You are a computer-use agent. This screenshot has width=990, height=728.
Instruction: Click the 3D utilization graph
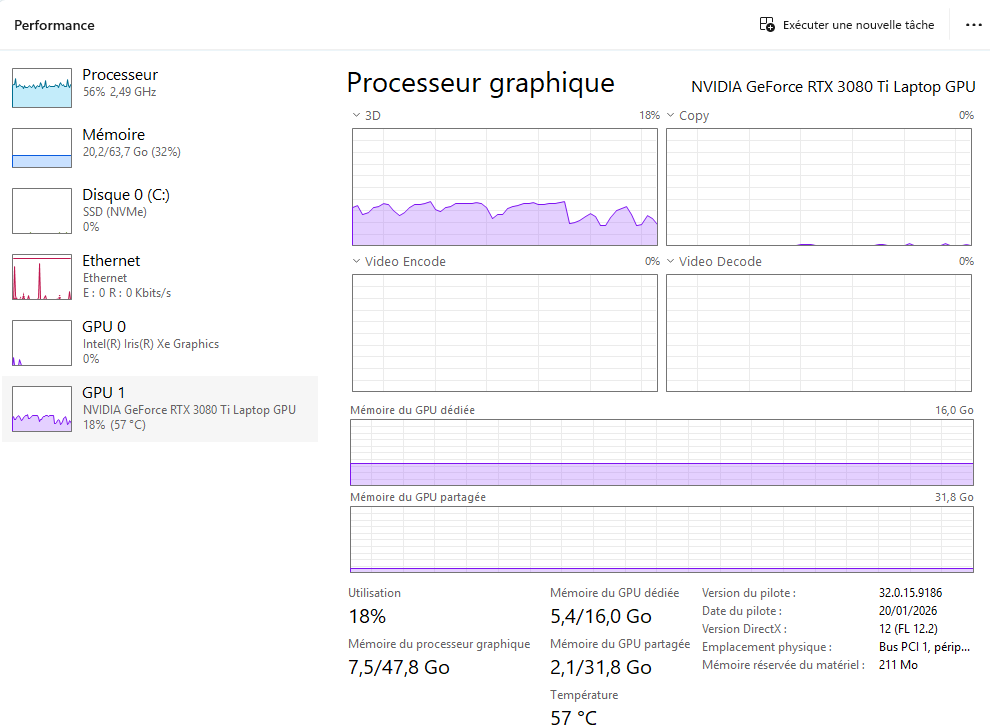(x=505, y=187)
